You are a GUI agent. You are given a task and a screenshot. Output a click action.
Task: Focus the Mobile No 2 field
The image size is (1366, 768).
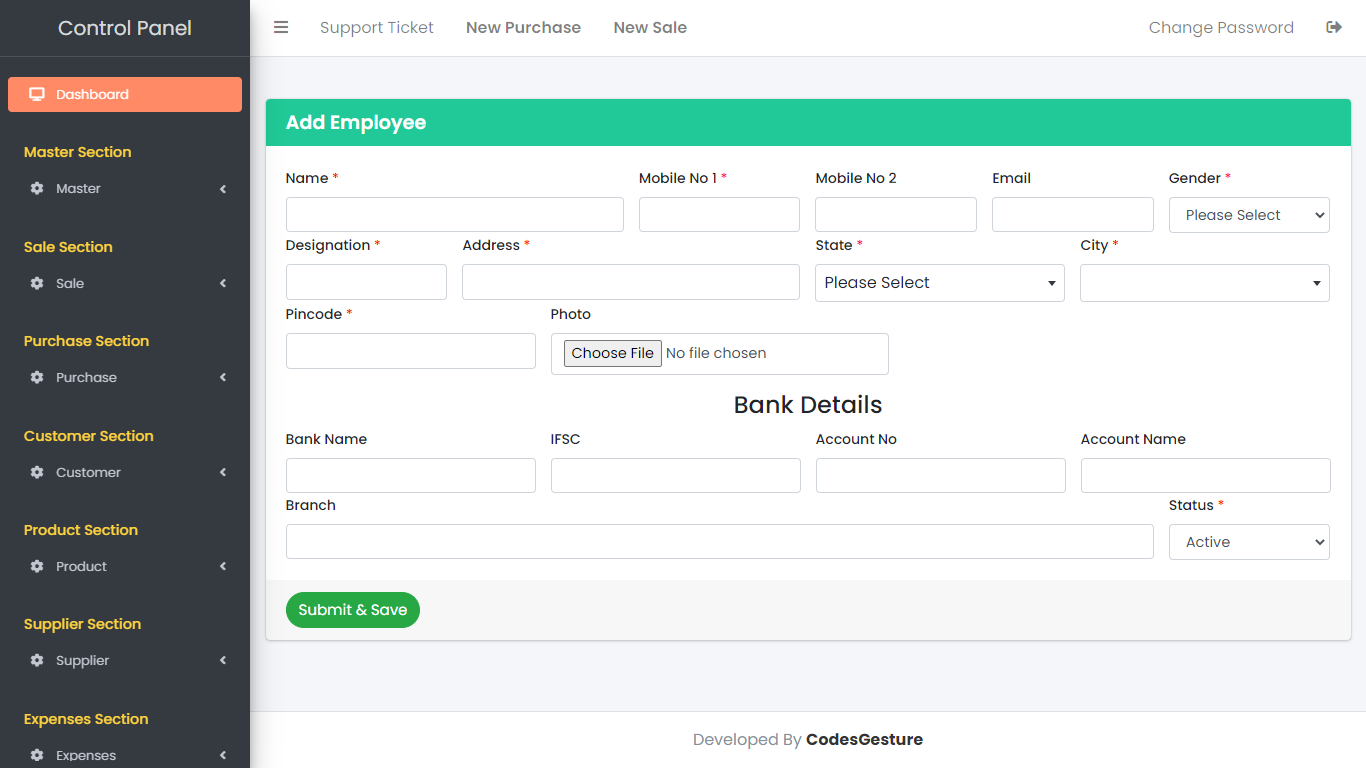click(896, 215)
